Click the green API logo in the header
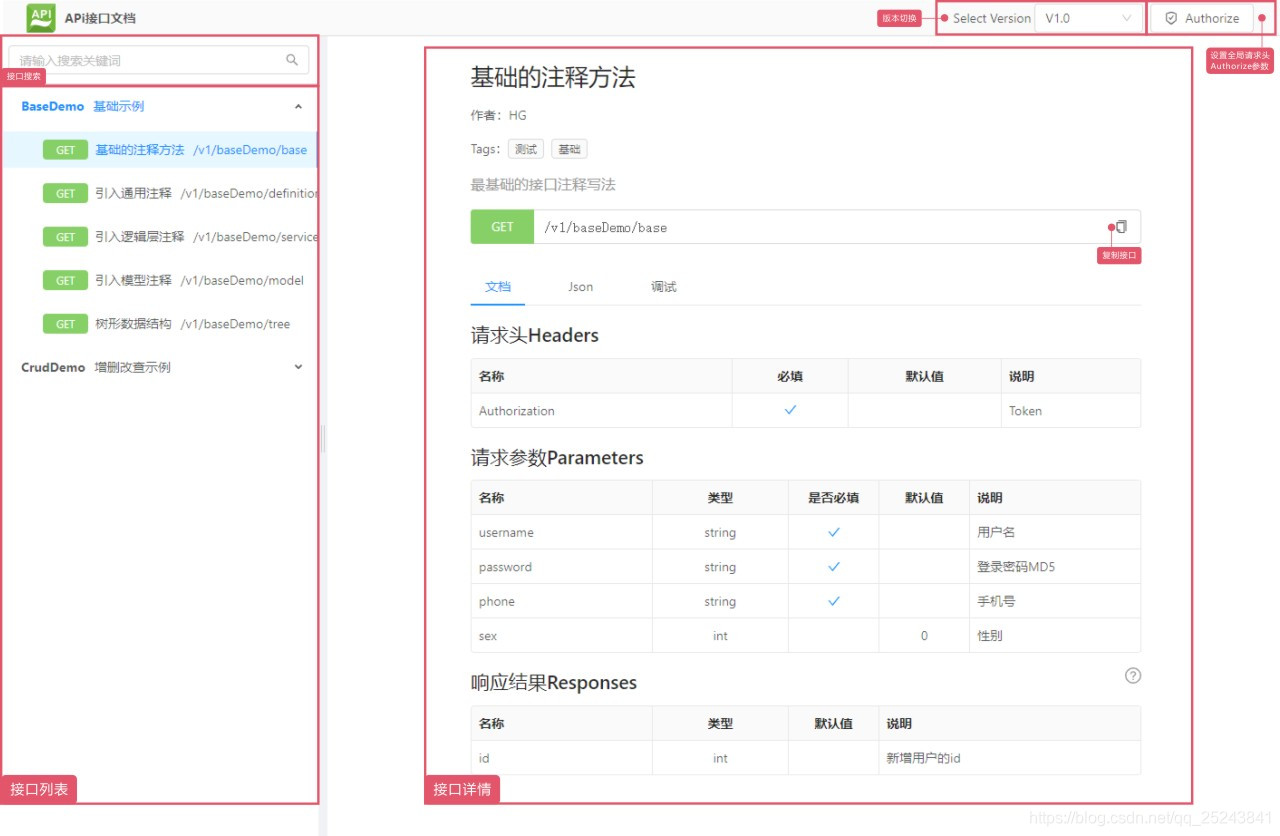This screenshot has height=836, width=1280. (x=39, y=17)
